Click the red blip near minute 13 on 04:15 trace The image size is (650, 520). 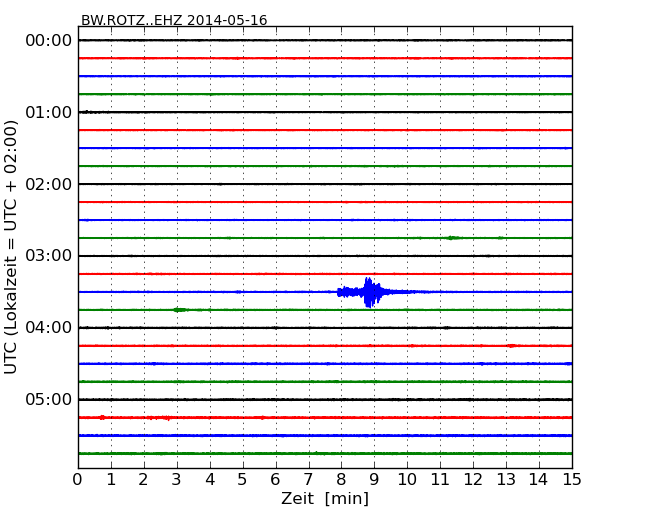[512, 345]
